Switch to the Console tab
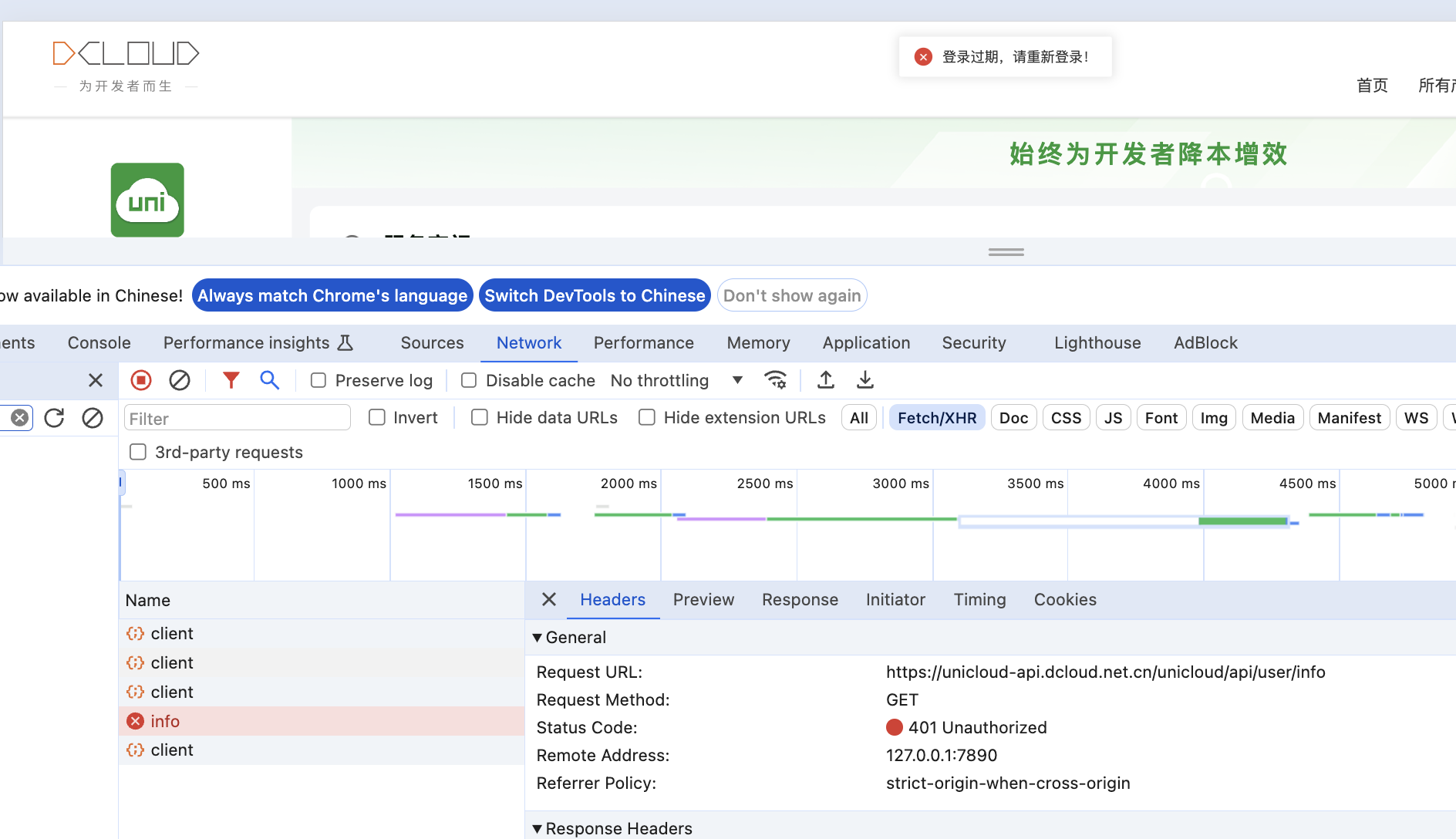This screenshot has height=839, width=1456. 99,343
